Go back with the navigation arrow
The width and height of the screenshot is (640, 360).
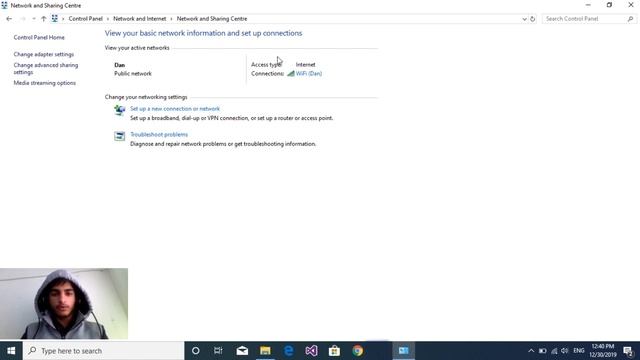coord(9,19)
